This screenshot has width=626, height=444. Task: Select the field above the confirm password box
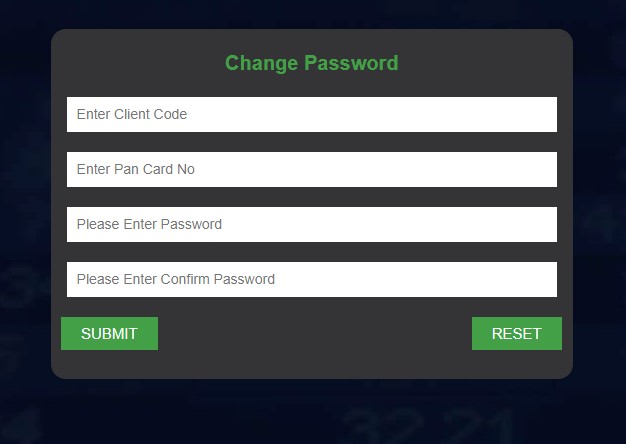point(311,224)
